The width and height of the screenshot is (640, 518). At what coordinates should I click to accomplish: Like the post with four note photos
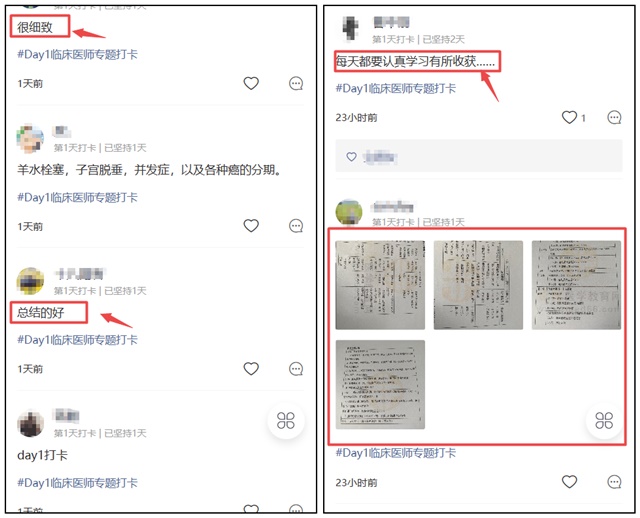pyautogui.click(x=569, y=482)
